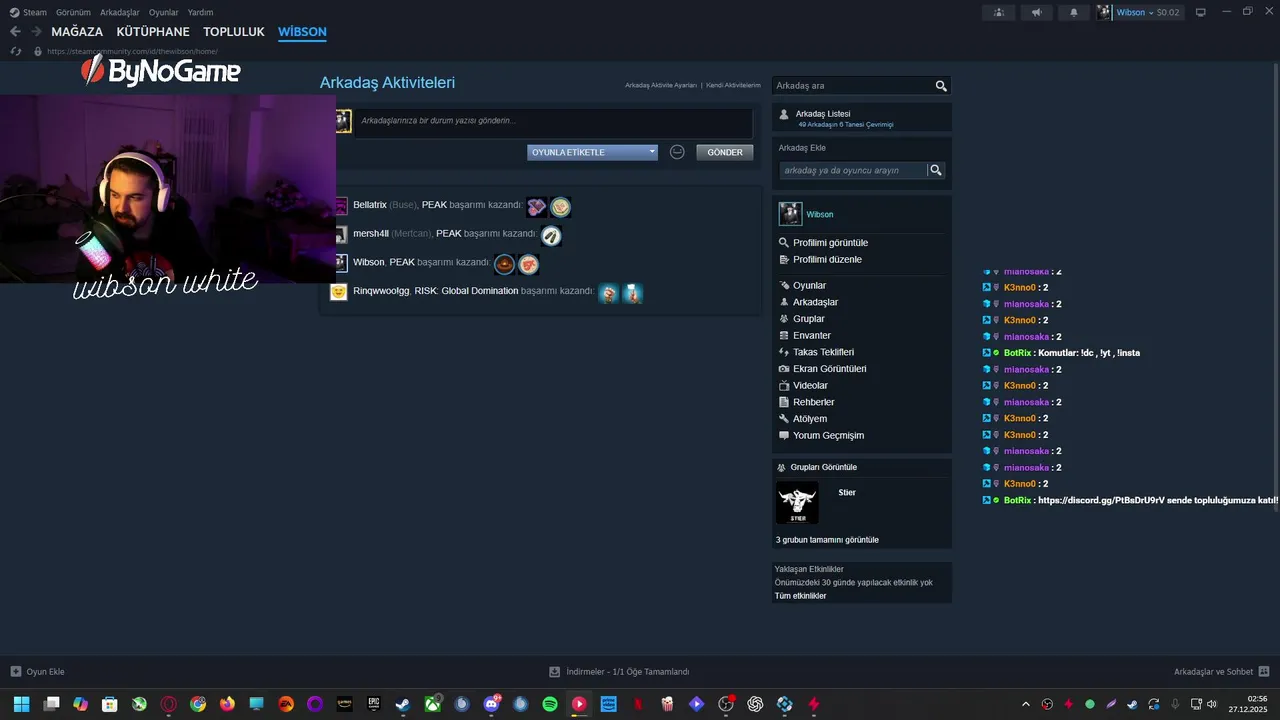Open emoticon picker smiley icon
The height and width of the screenshot is (720, 1280).
(x=677, y=152)
